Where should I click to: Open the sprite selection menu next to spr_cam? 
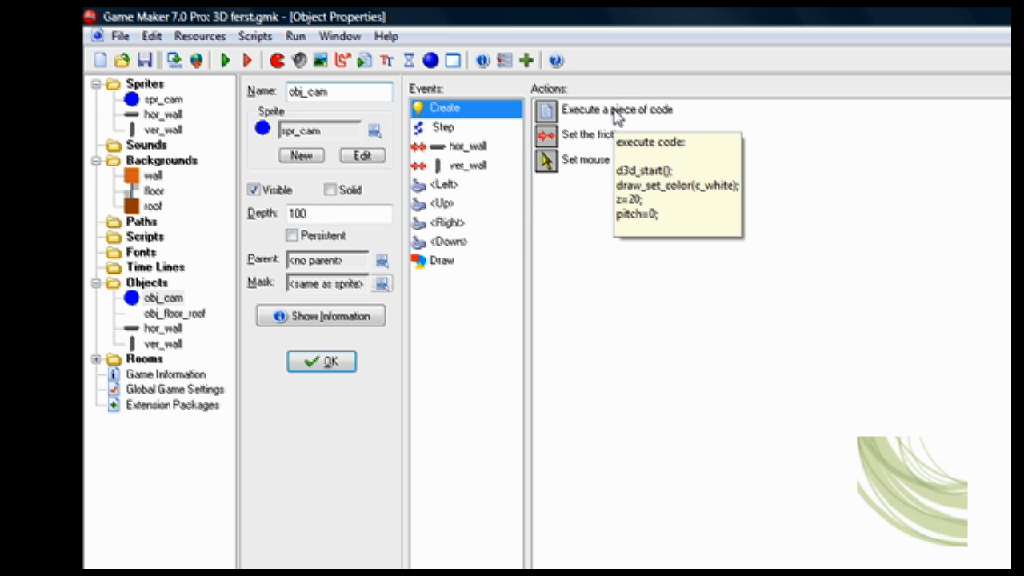click(374, 131)
